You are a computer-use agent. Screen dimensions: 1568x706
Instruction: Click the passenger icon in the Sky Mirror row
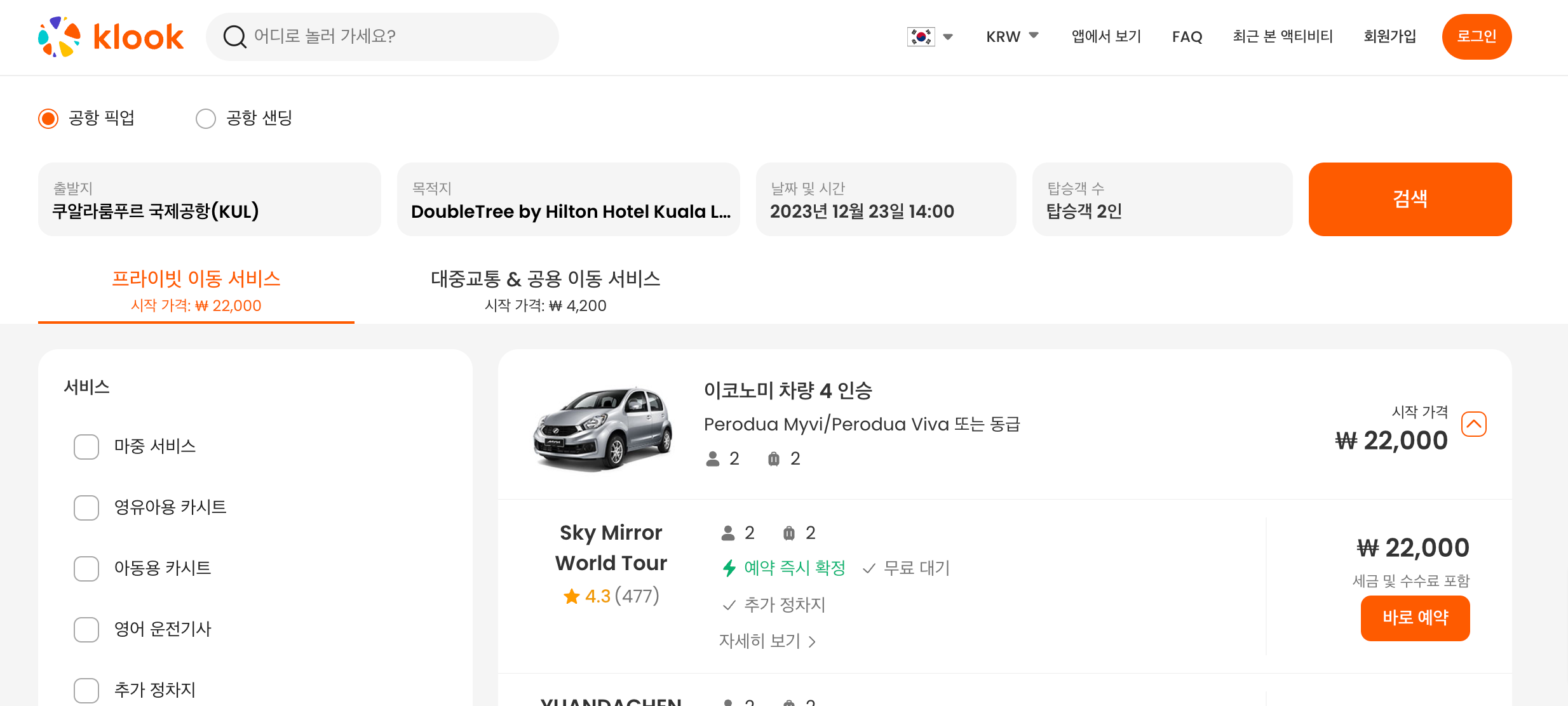[x=728, y=533]
